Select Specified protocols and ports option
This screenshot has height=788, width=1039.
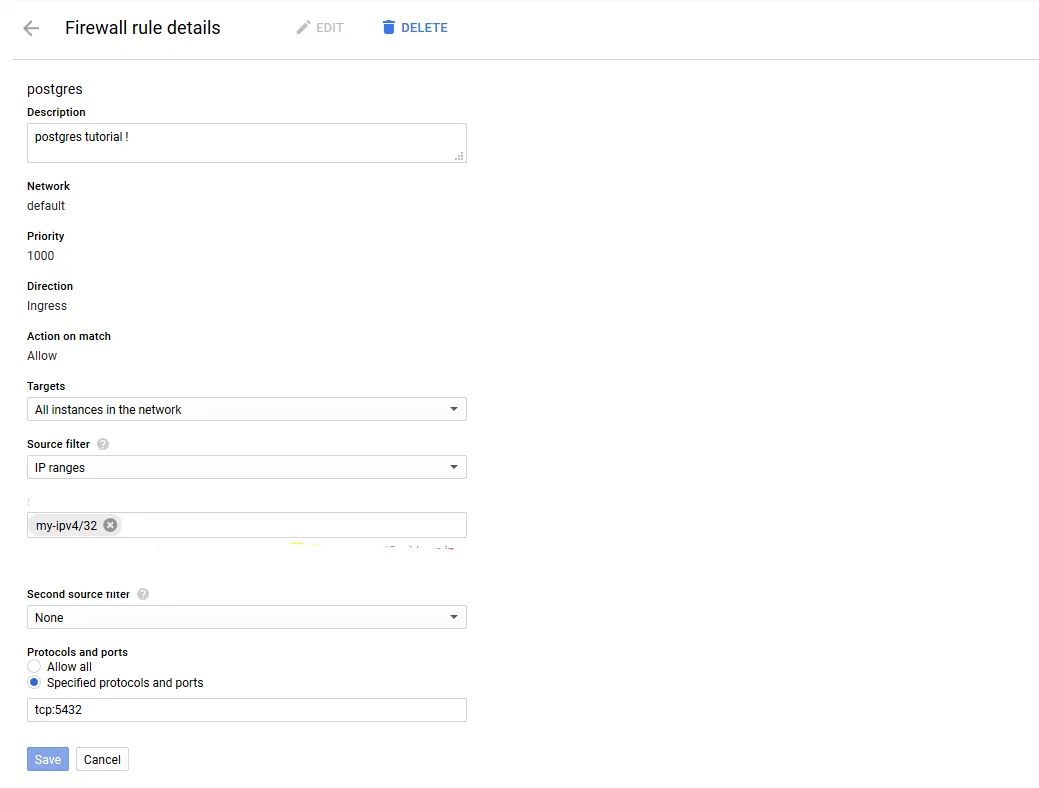[x=34, y=683]
